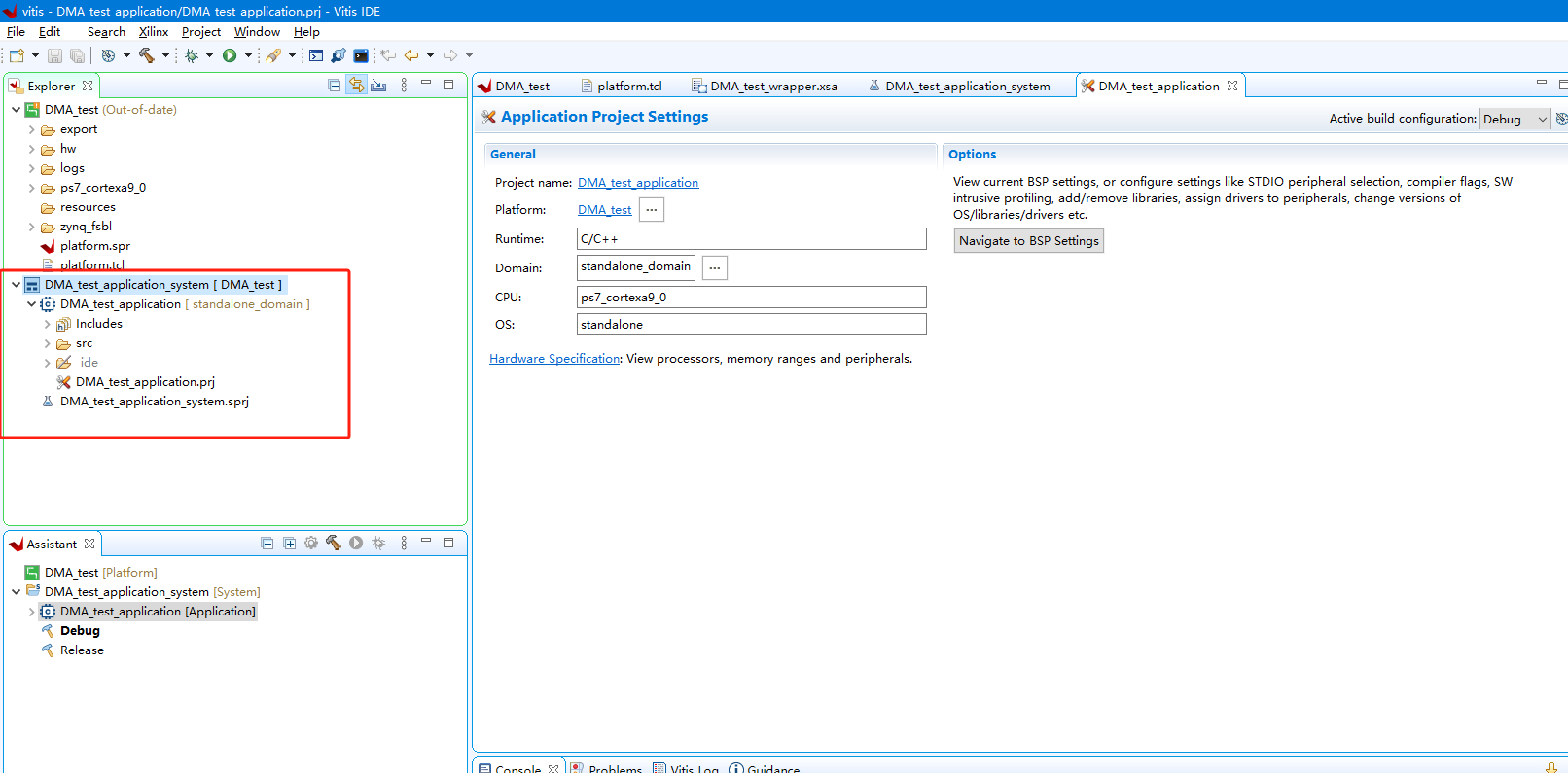Click the Hardware Specification link
This screenshot has width=1568, height=773.
554,359
